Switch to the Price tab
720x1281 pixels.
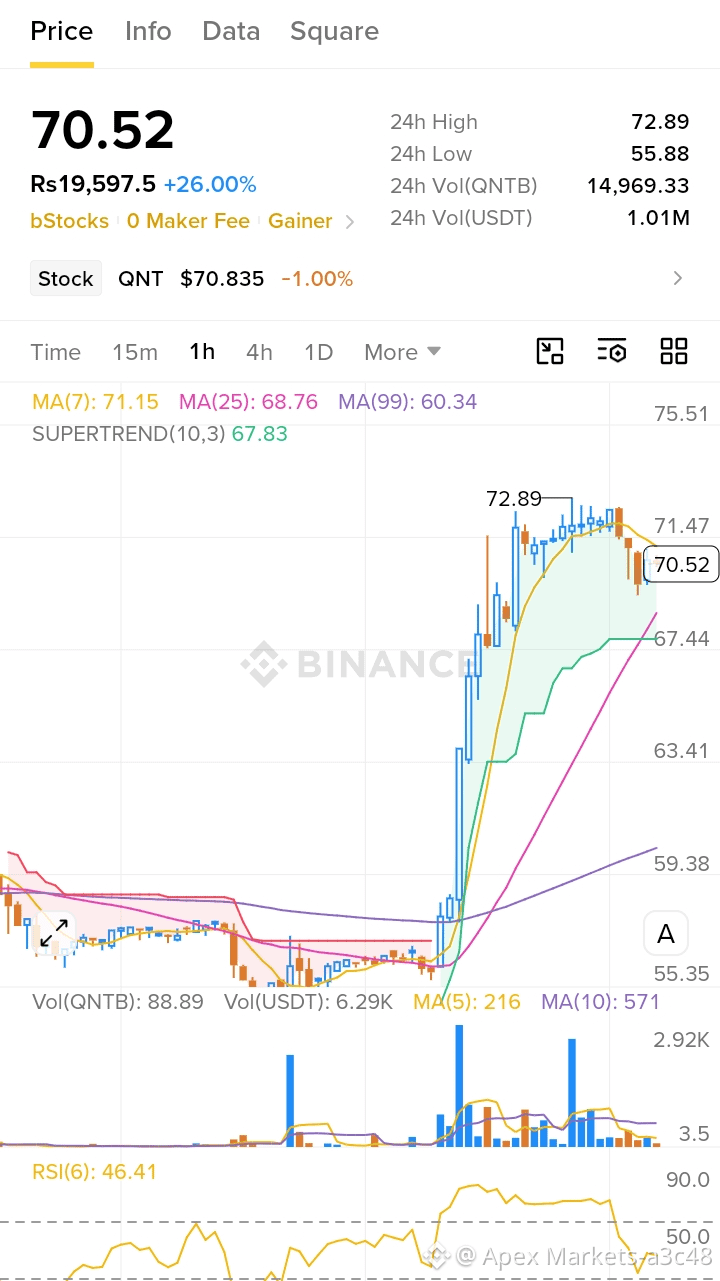(x=62, y=32)
